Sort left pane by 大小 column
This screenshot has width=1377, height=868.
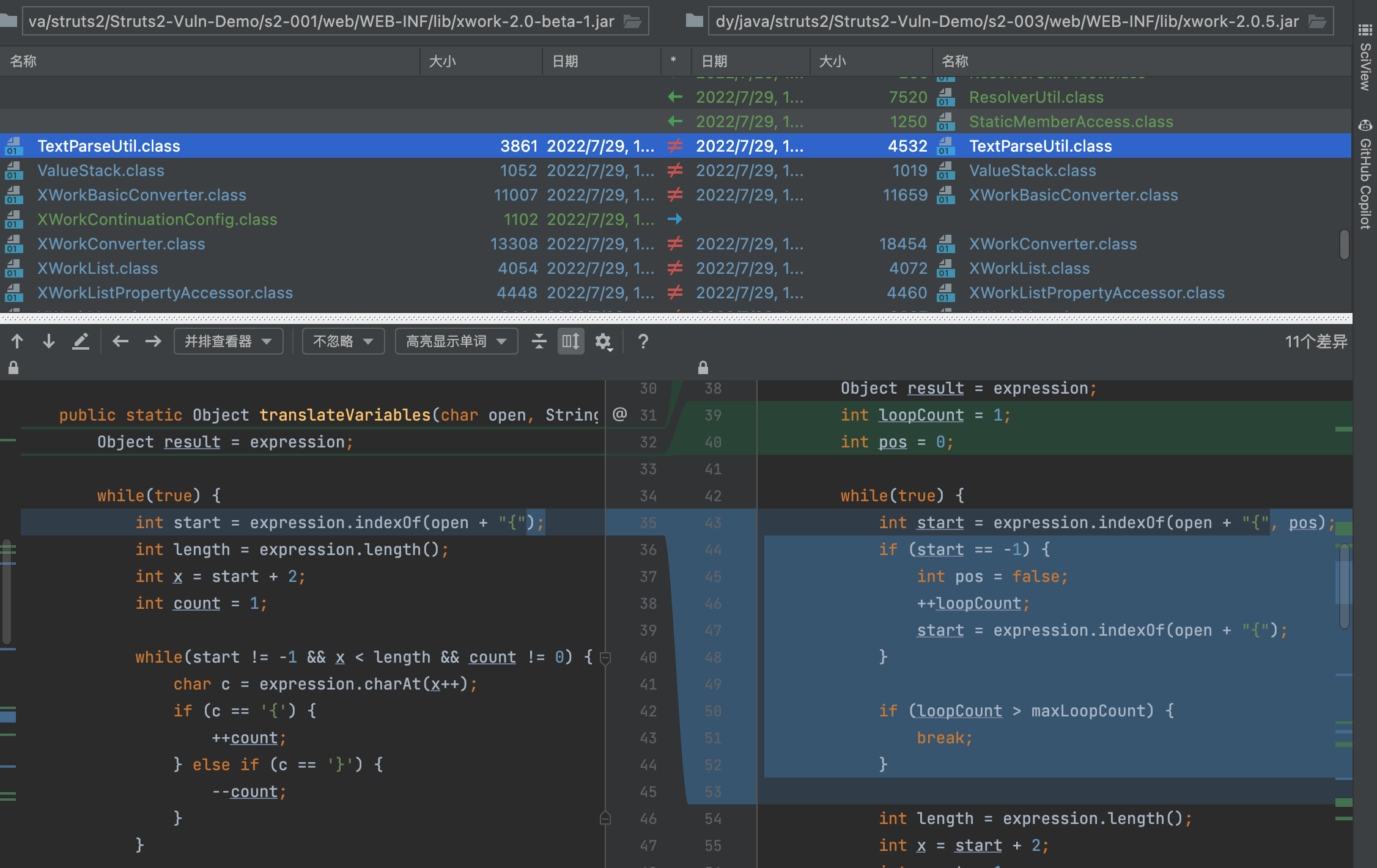481,61
